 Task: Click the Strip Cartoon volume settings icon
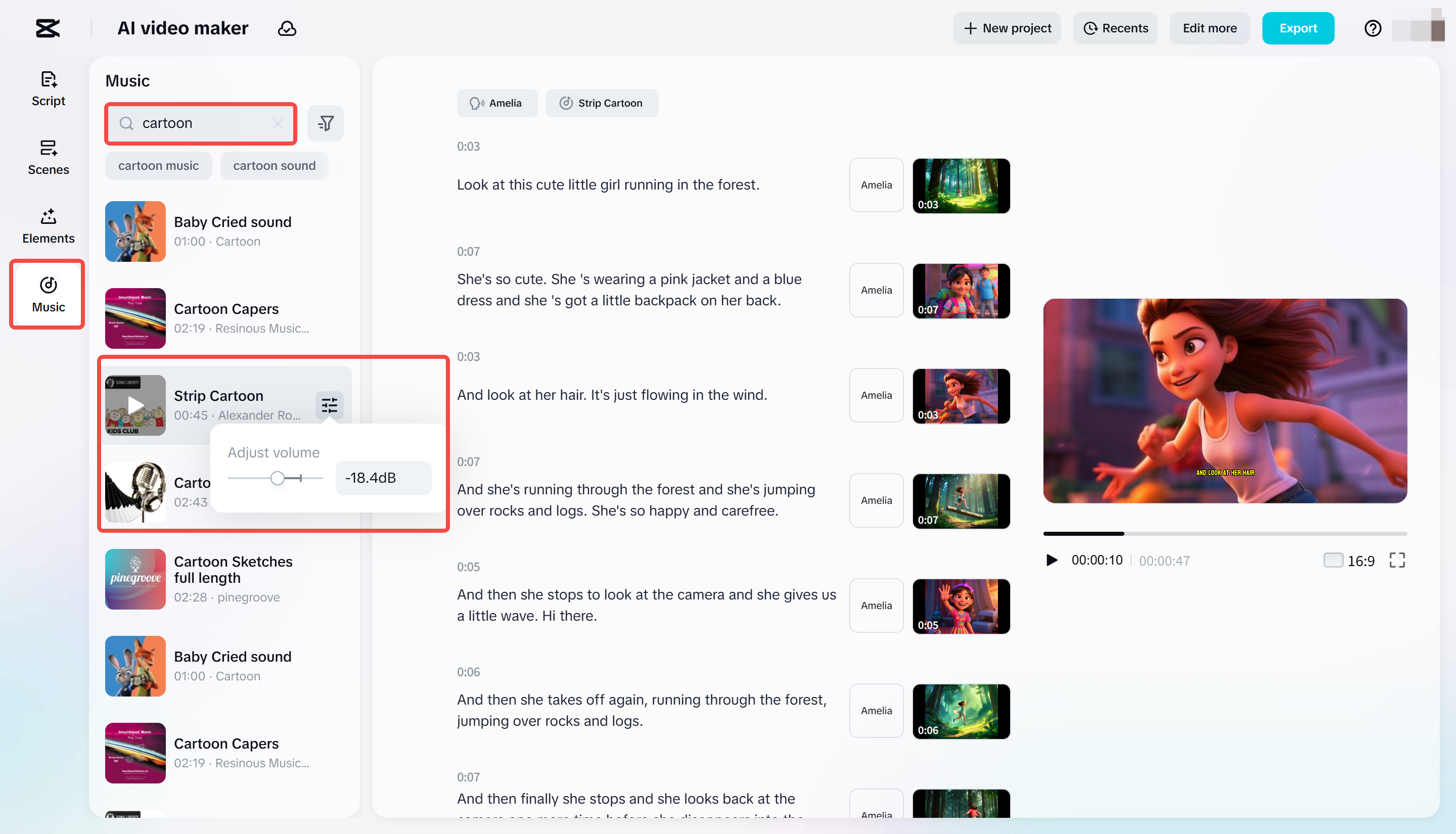tap(329, 405)
